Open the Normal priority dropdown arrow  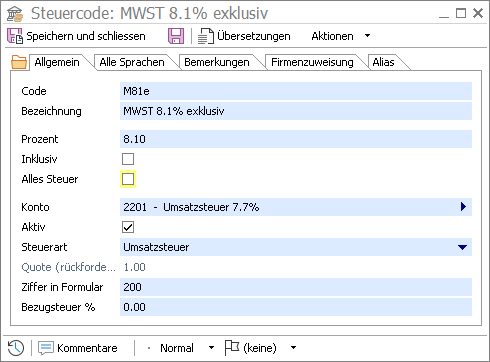(211, 348)
